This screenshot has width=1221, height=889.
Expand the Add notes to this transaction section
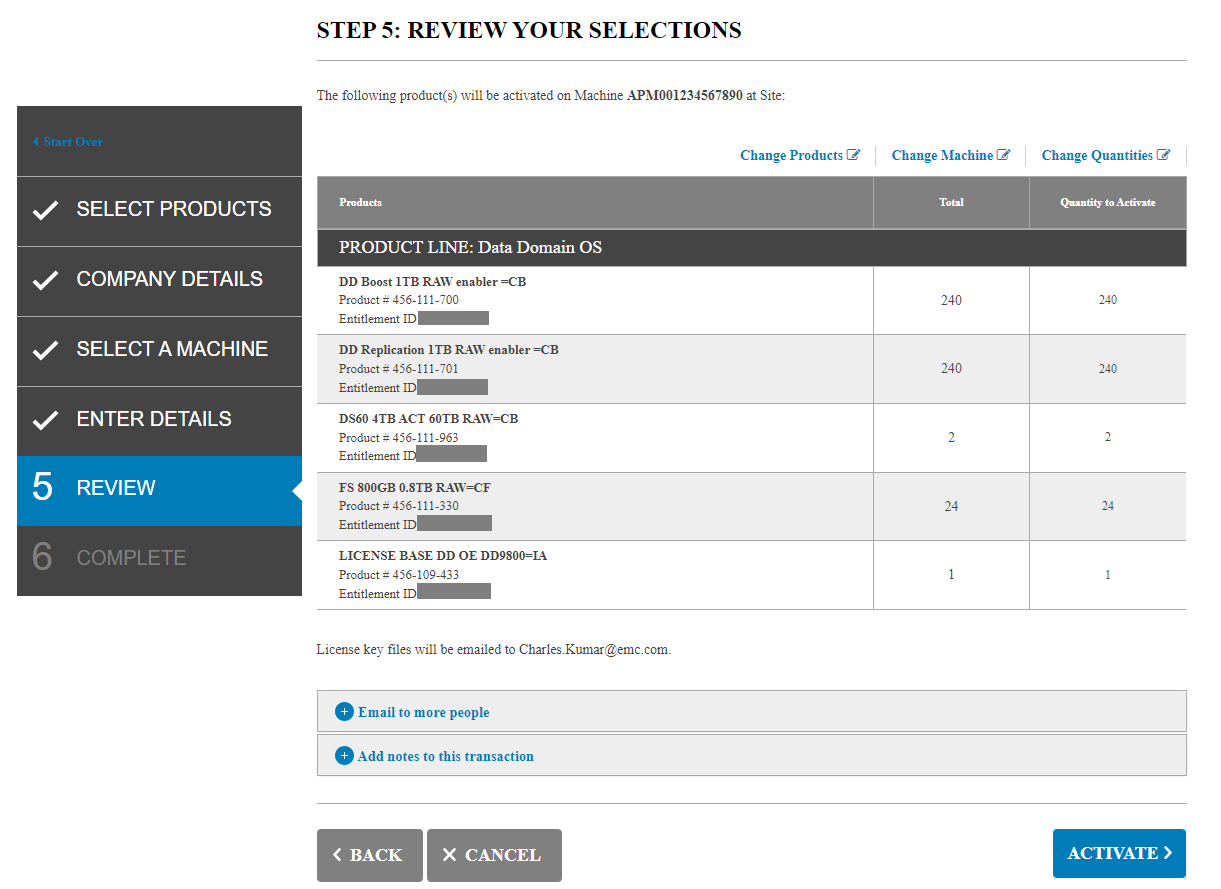coord(446,756)
